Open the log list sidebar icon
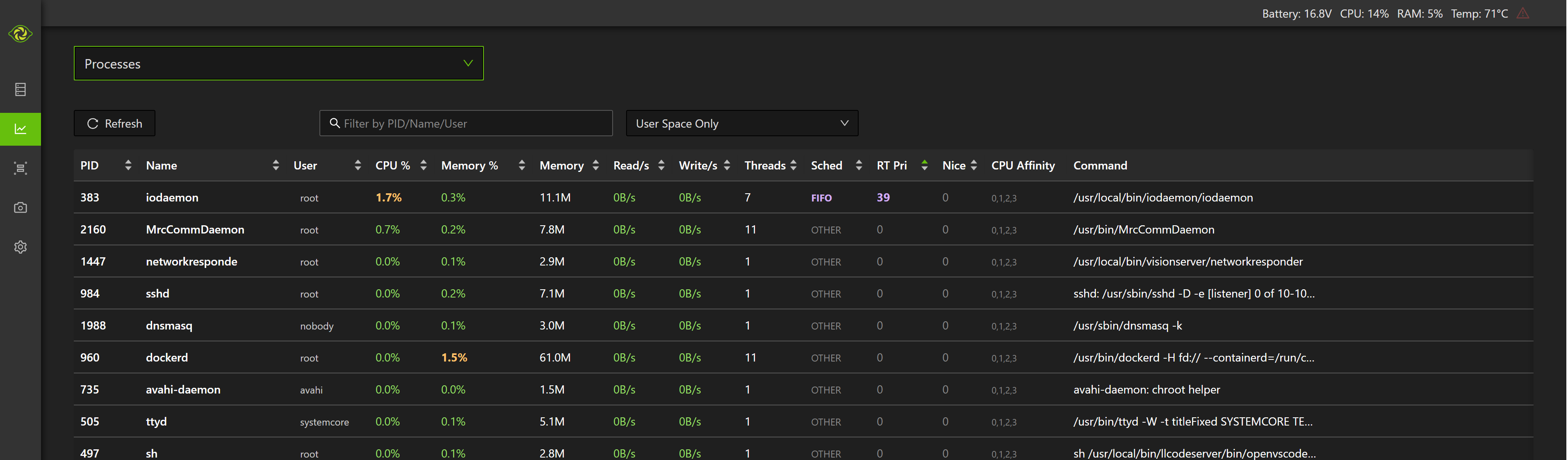The width and height of the screenshot is (1568, 460). 20,89
